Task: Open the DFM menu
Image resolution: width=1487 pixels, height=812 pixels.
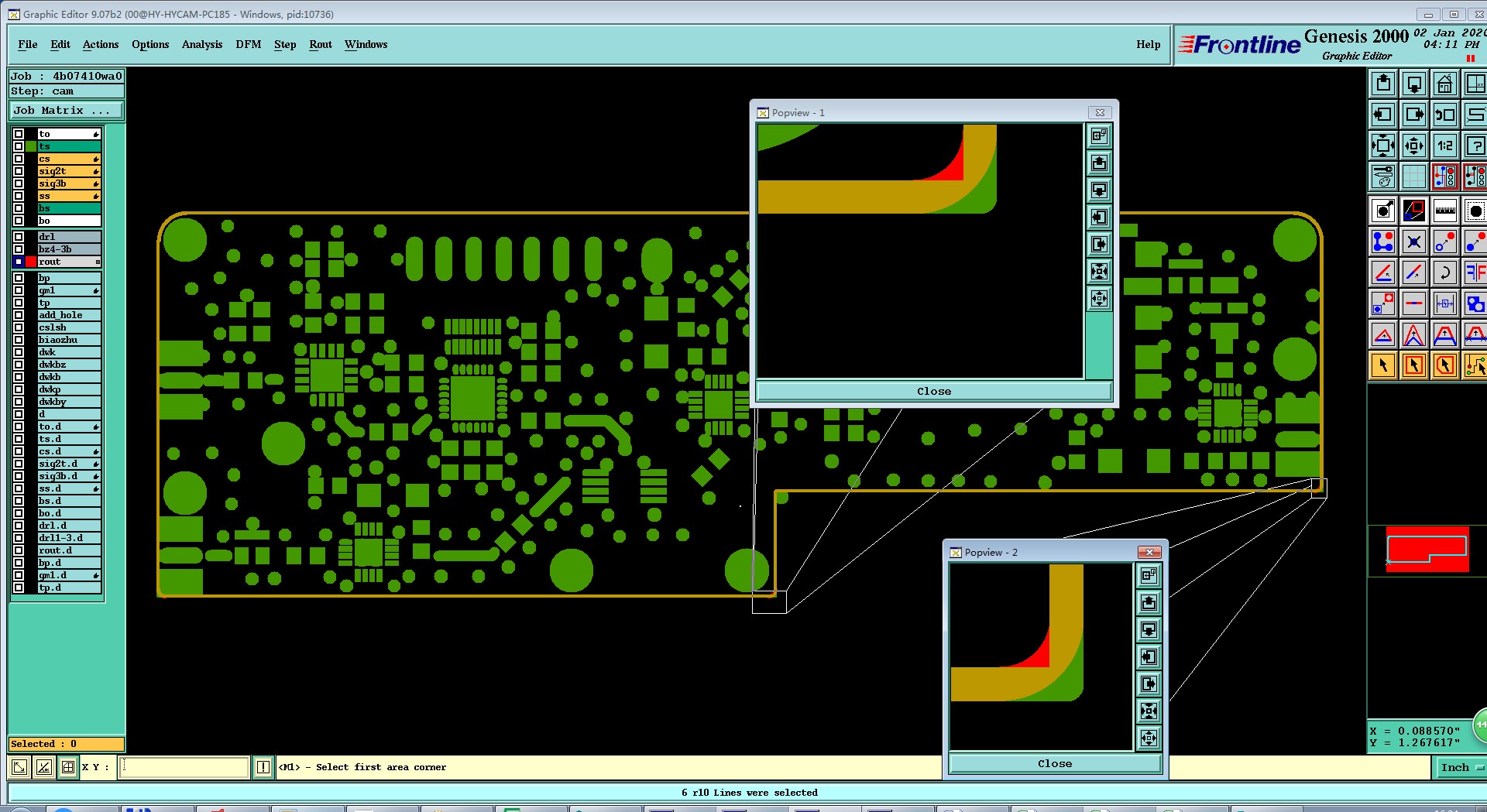Action: (249, 44)
